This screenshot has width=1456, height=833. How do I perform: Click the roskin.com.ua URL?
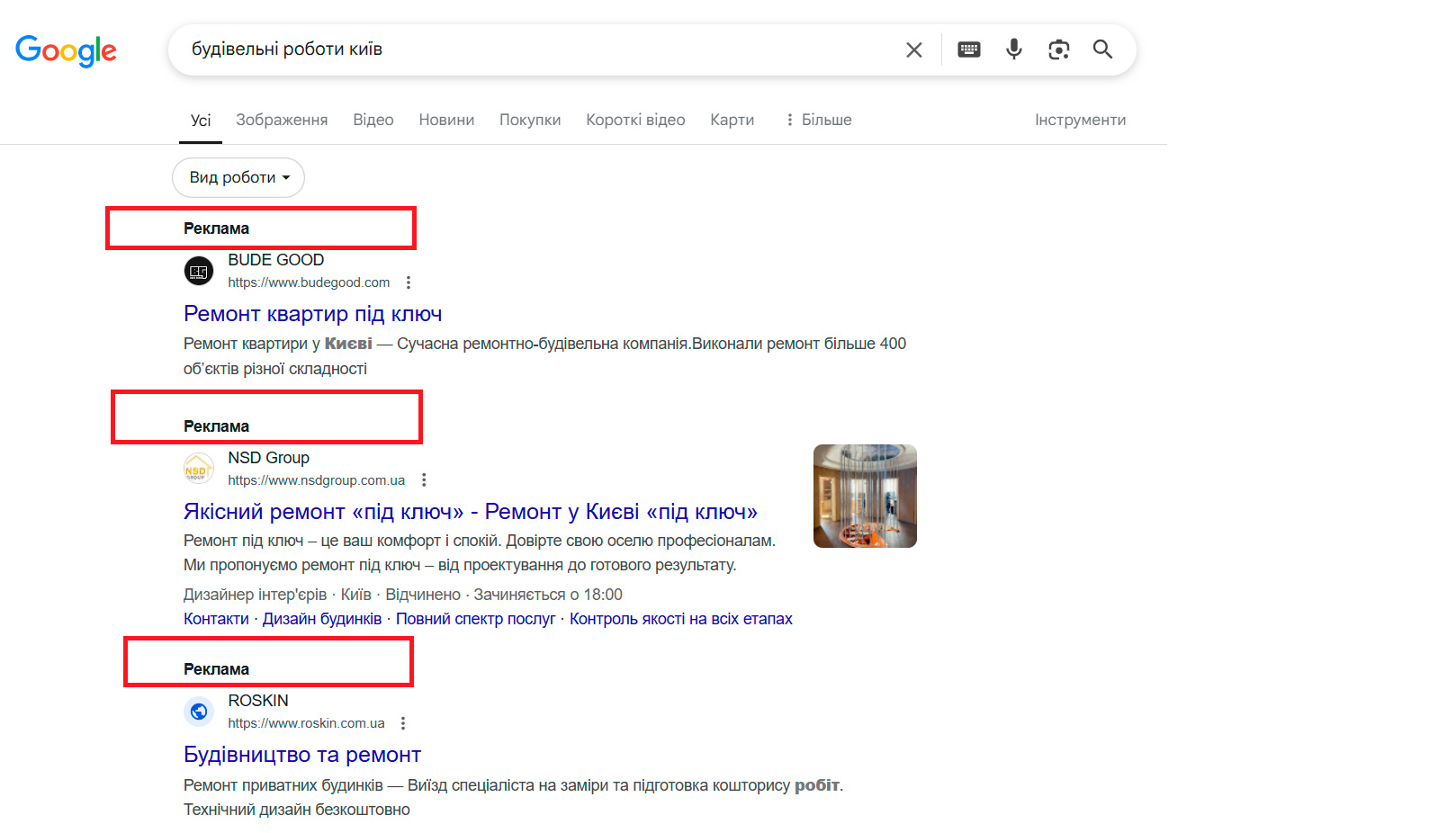click(x=306, y=723)
